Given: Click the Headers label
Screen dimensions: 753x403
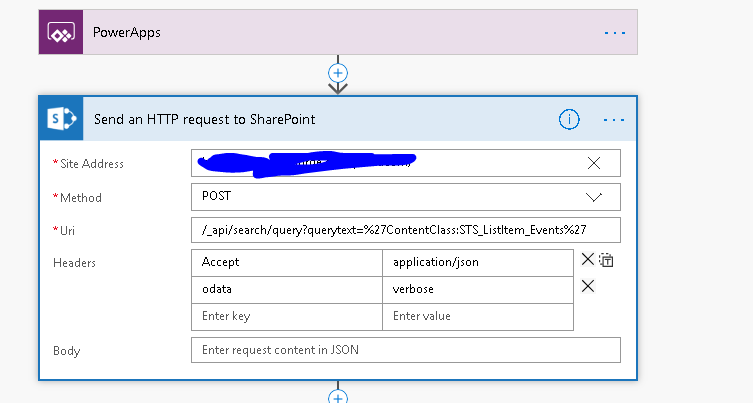Looking at the screenshot, I should [x=74, y=263].
